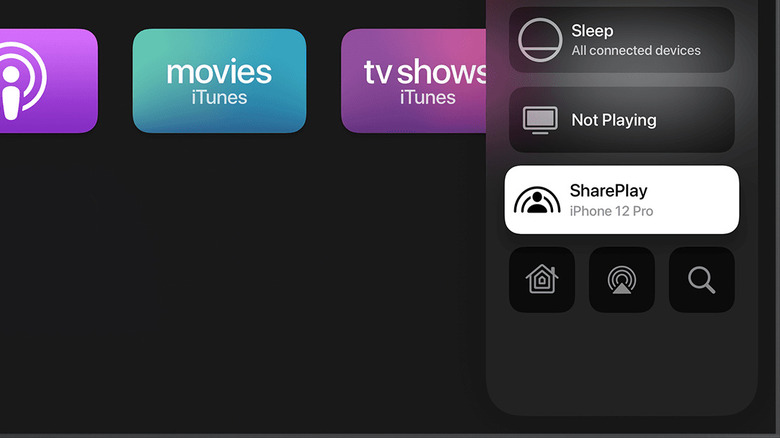Open HomeKit via the house icon
The height and width of the screenshot is (438, 780).
coord(542,280)
